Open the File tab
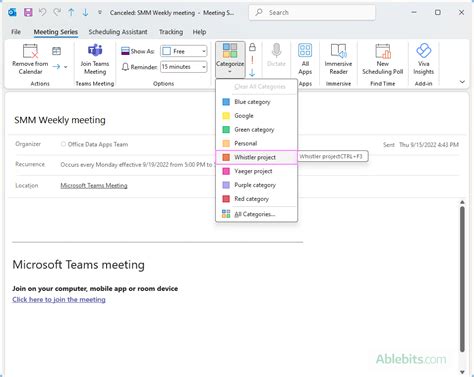Image resolution: width=474 pixels, height=377 pixels. (16, 32)
